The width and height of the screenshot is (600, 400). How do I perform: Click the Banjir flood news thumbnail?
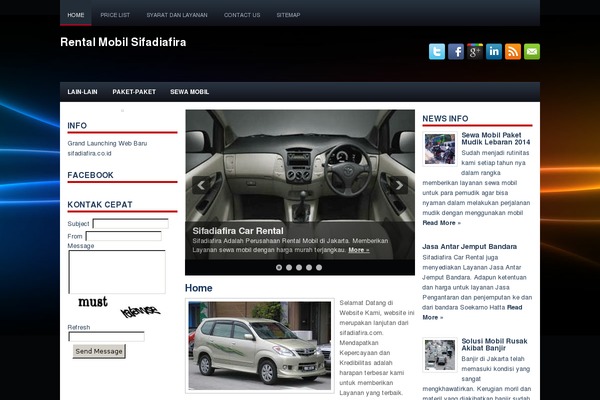coord(440,355)
